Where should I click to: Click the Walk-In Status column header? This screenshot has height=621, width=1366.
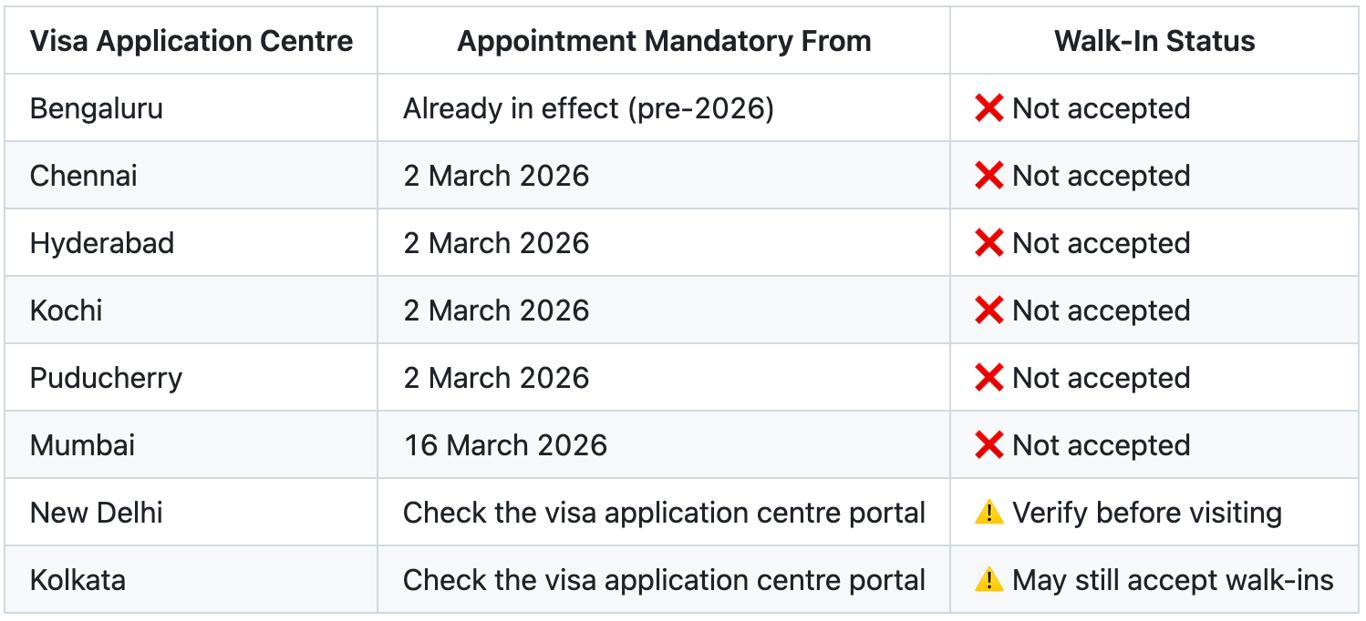(x=1154, y=41)
